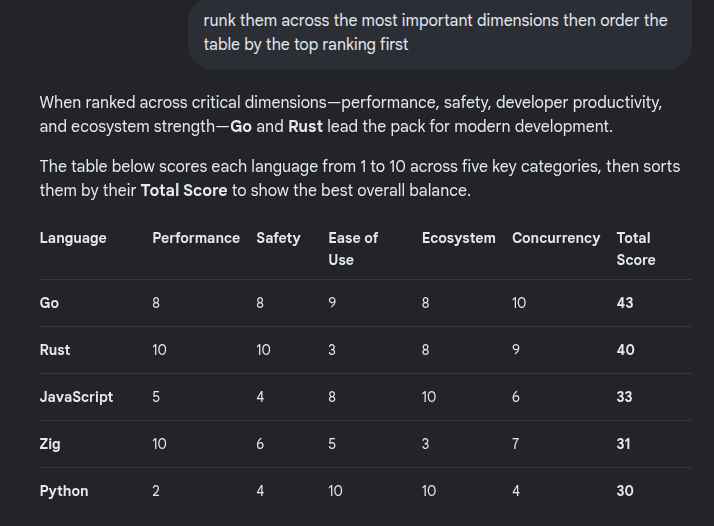
Task: Click Python's total score 30
Action: (625, 491)
